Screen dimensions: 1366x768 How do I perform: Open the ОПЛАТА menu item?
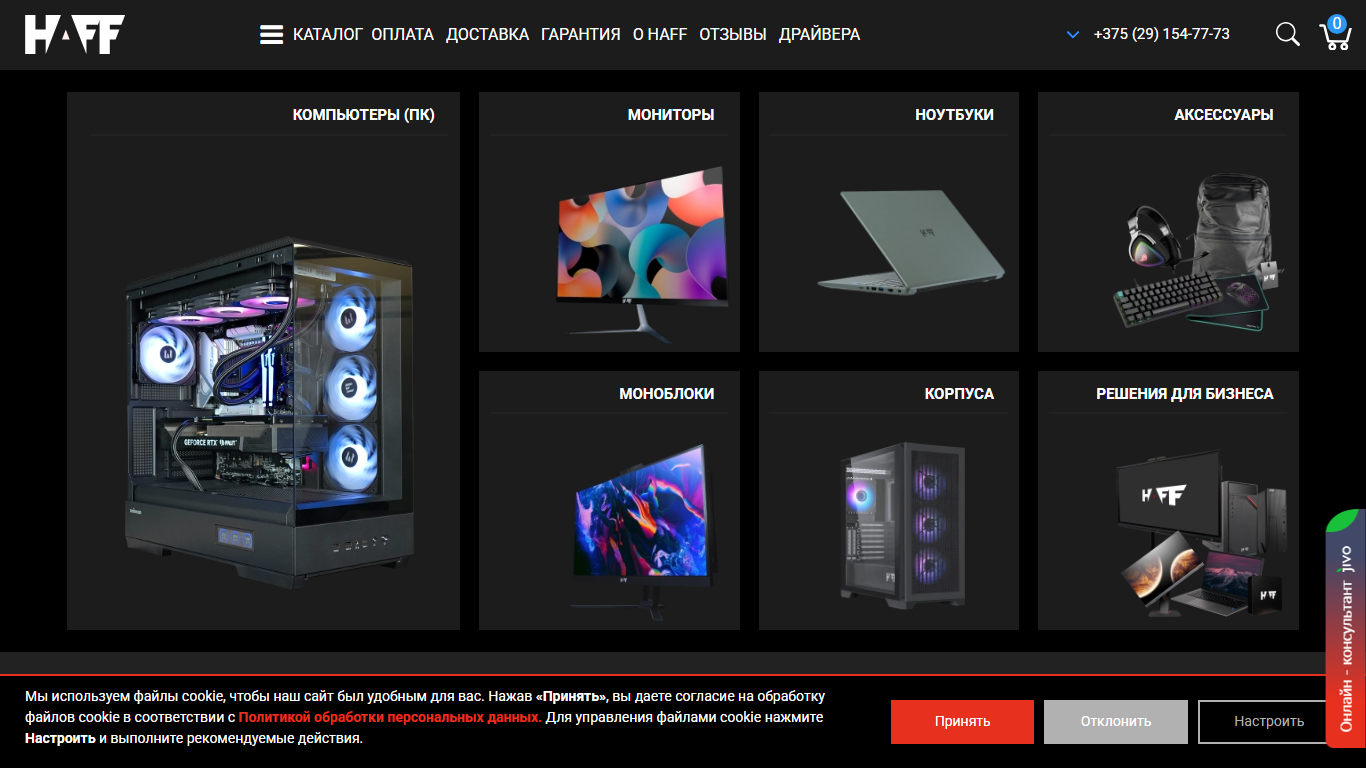[x=402, y=34]
